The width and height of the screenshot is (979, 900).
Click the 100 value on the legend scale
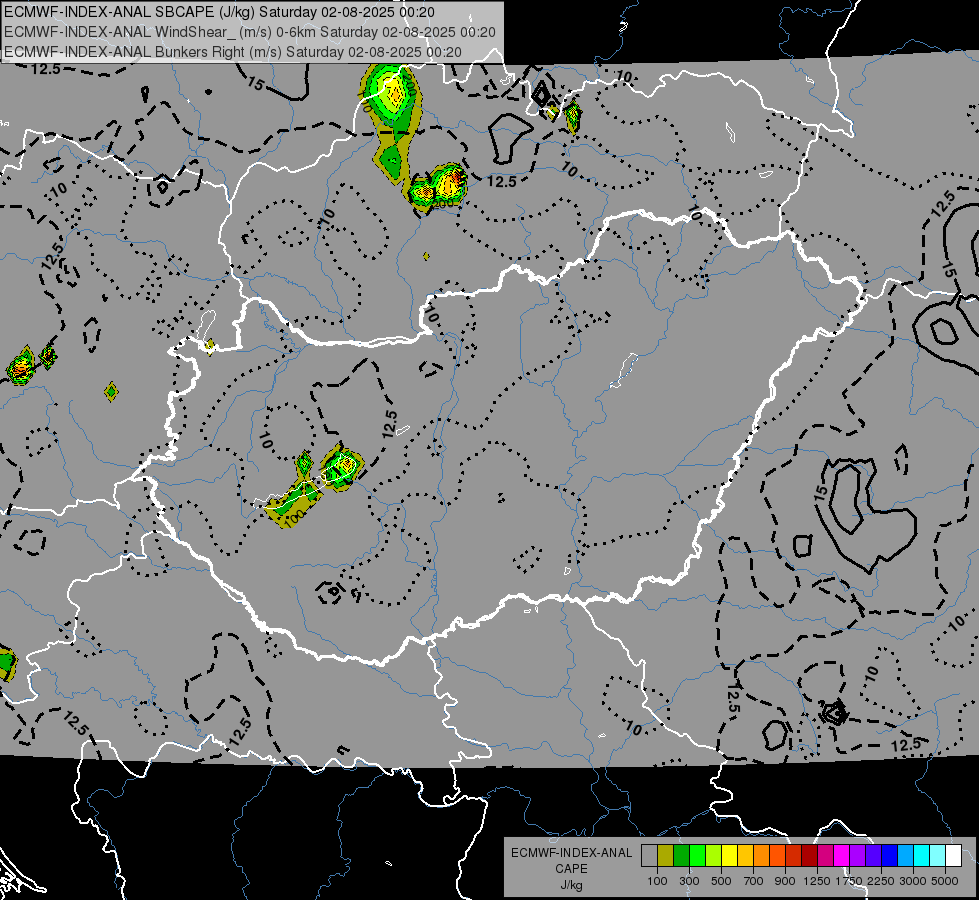657,881
